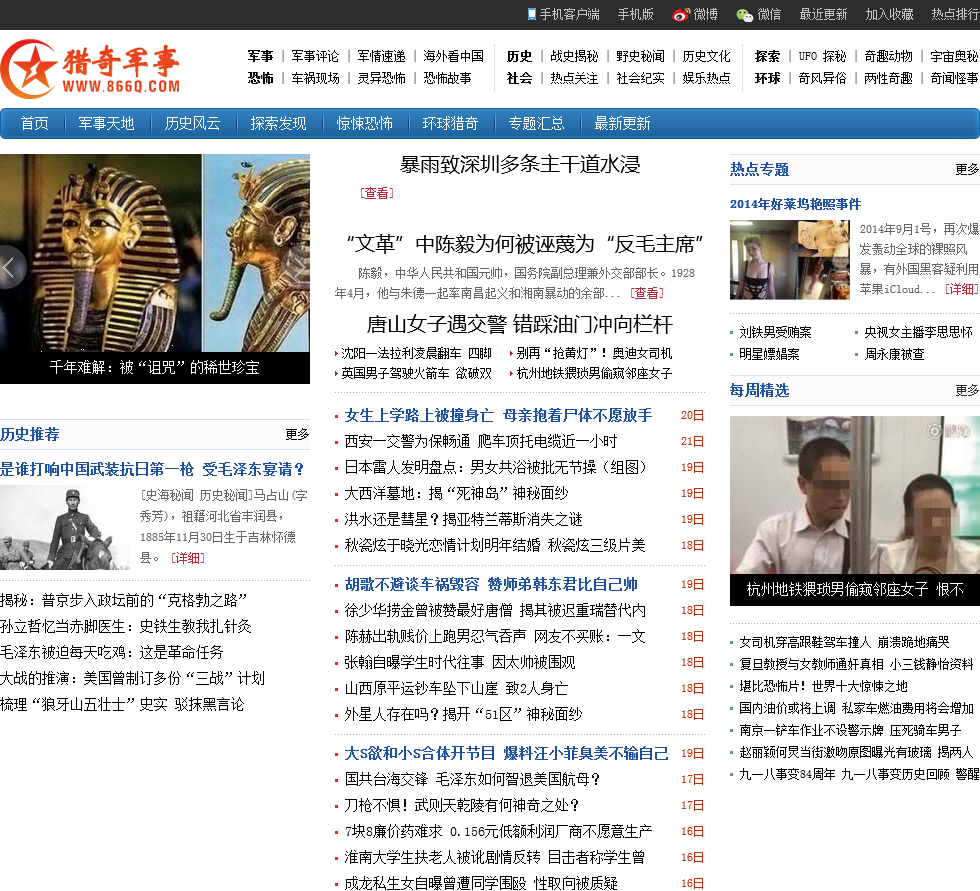Open the 周永康被查 topic link

(894, 354)
